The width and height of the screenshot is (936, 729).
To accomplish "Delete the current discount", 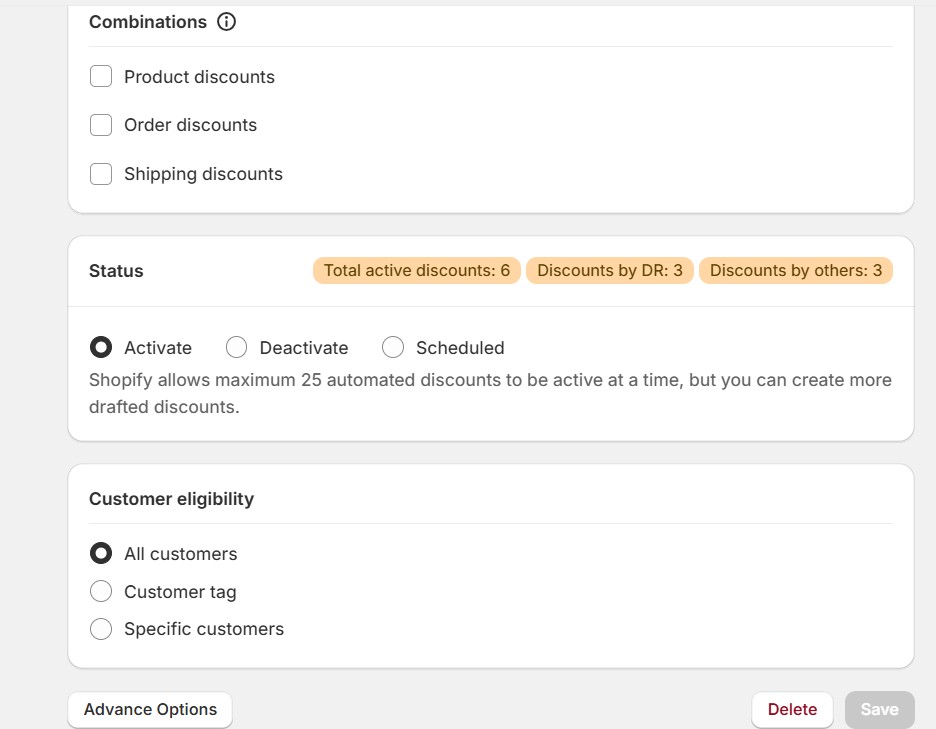I will (792, 709).
